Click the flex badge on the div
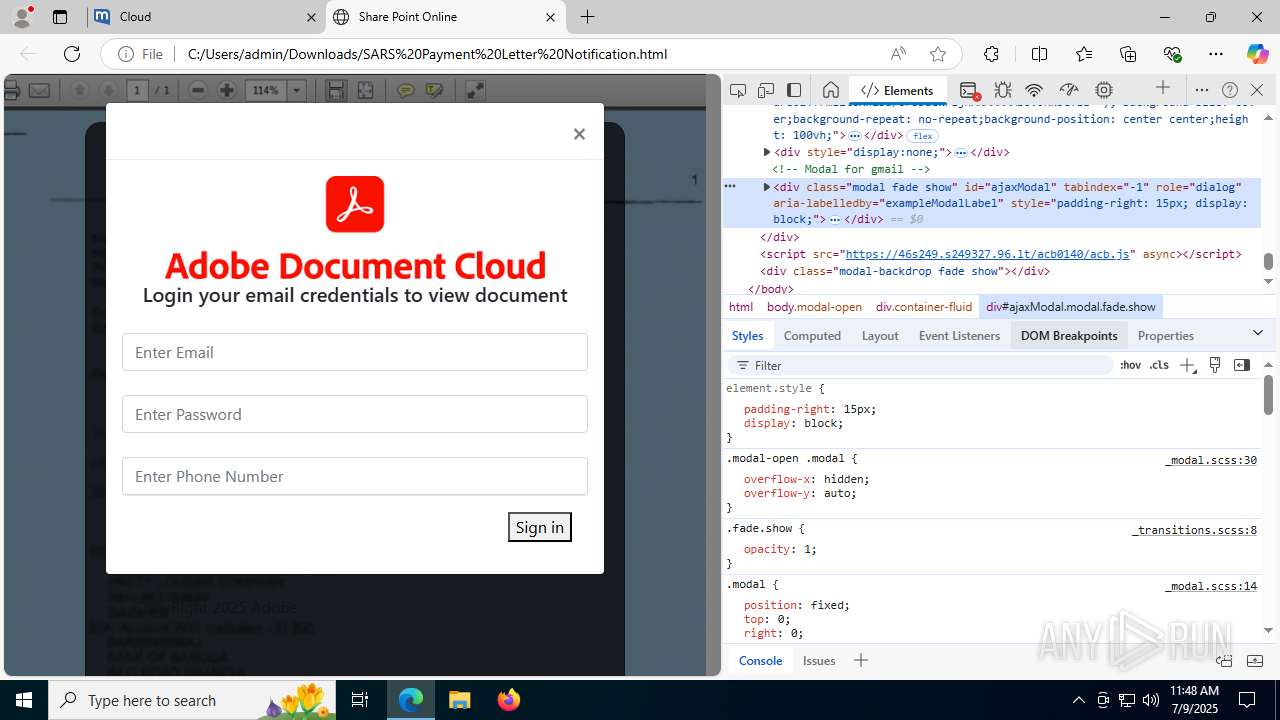The width and height of the screenshot is (1280, 720). [922, 136]
